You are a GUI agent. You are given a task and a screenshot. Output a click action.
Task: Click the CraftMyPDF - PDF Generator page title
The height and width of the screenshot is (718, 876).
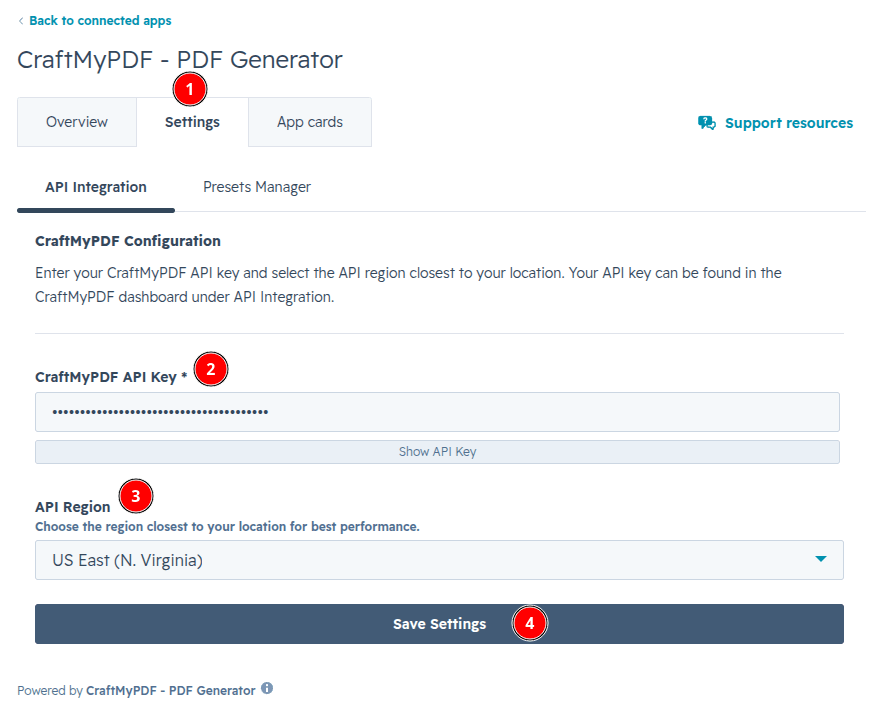(180, 60)
